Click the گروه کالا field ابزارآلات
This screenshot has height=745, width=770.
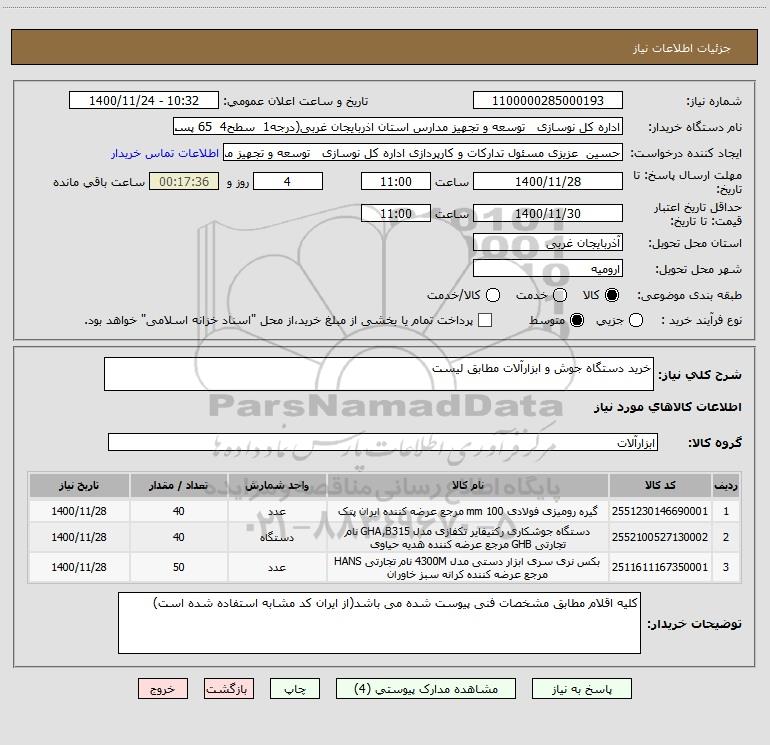click(383, 442)
